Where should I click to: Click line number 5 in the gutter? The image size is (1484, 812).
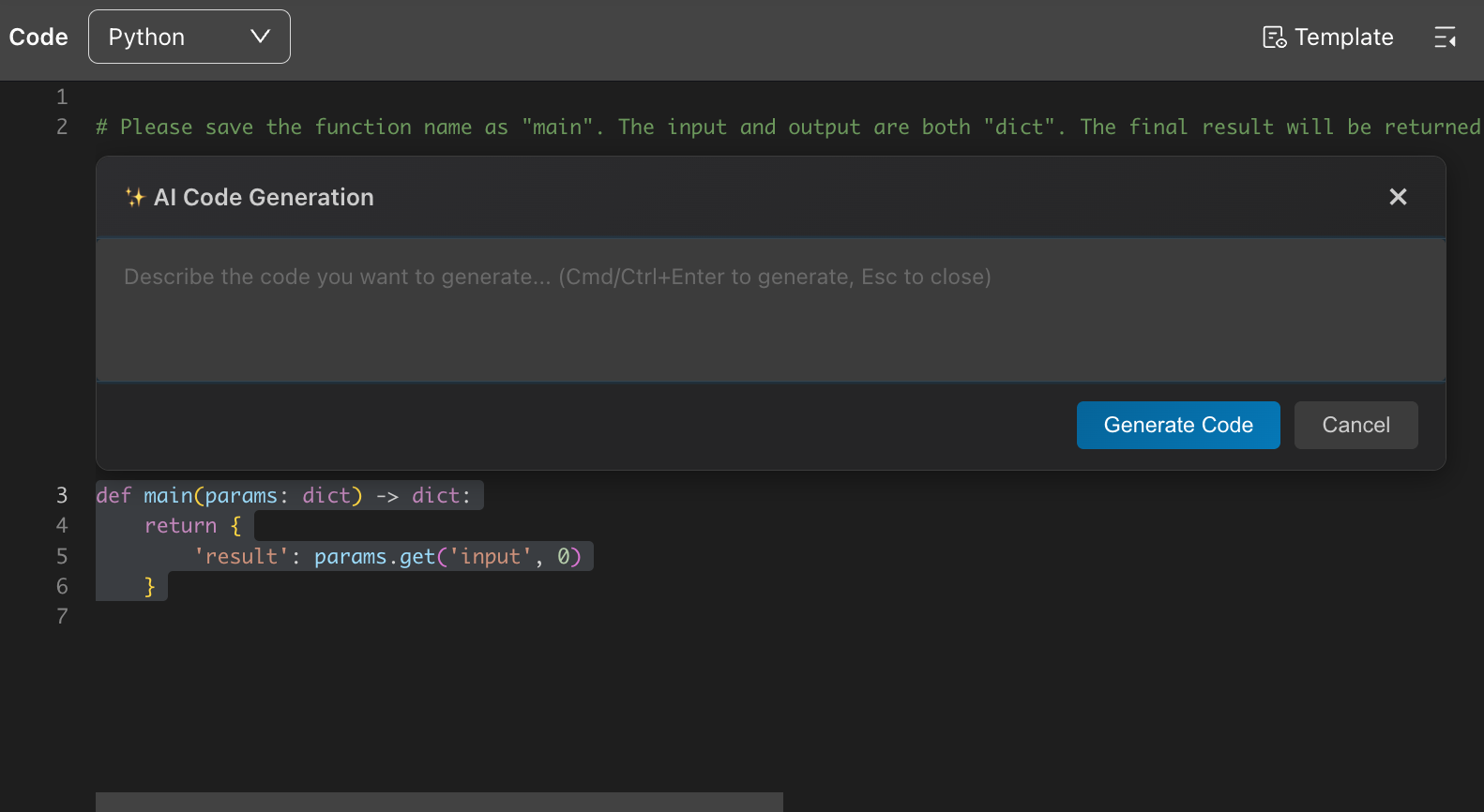62,556
